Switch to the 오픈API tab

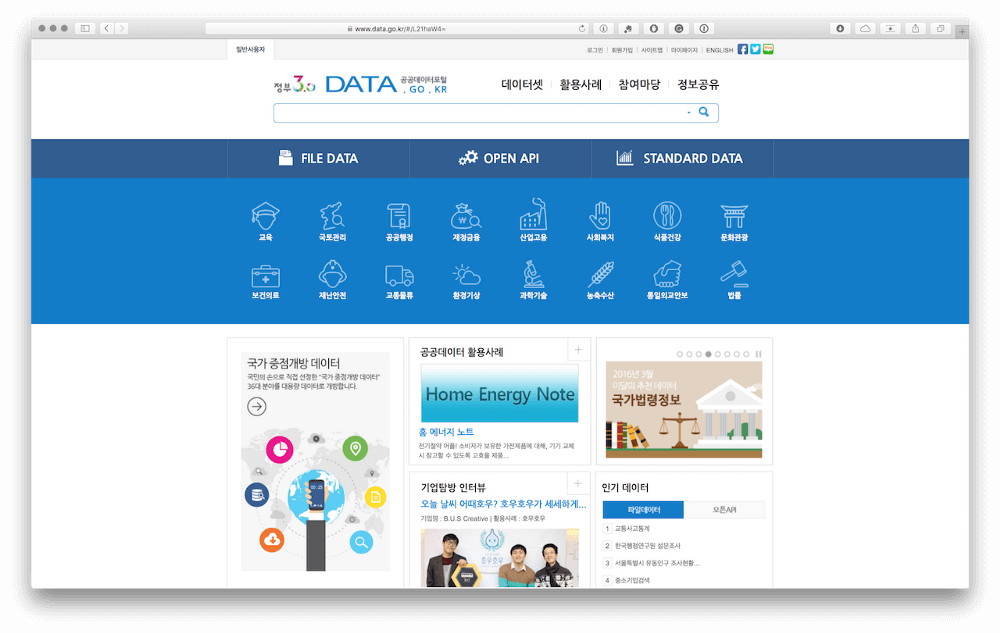pyautogui.click(x=724, y=510)
